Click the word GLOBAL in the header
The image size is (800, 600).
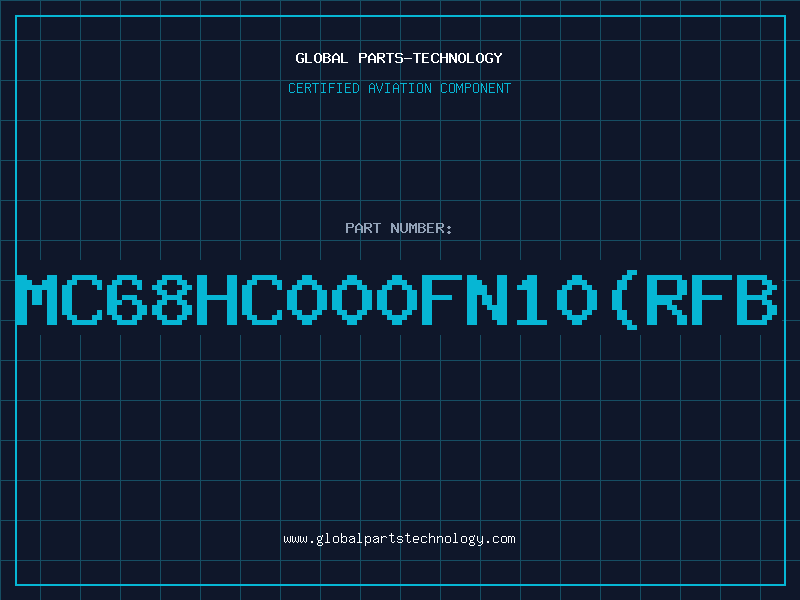point(321,58)
